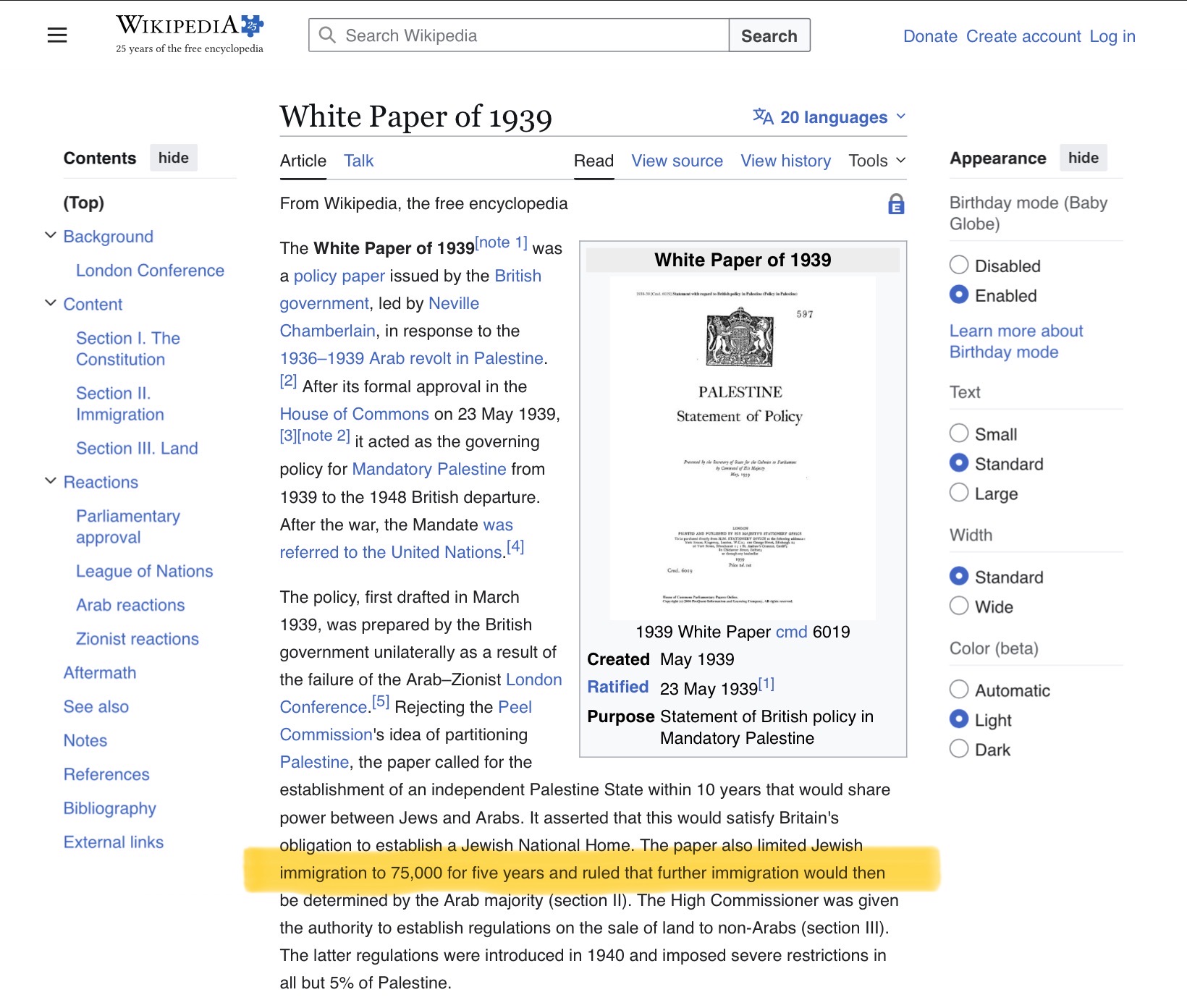This screenshot has height=1008, width=1187.
Task: Jump to References section
Action: (x=106, y=774)
